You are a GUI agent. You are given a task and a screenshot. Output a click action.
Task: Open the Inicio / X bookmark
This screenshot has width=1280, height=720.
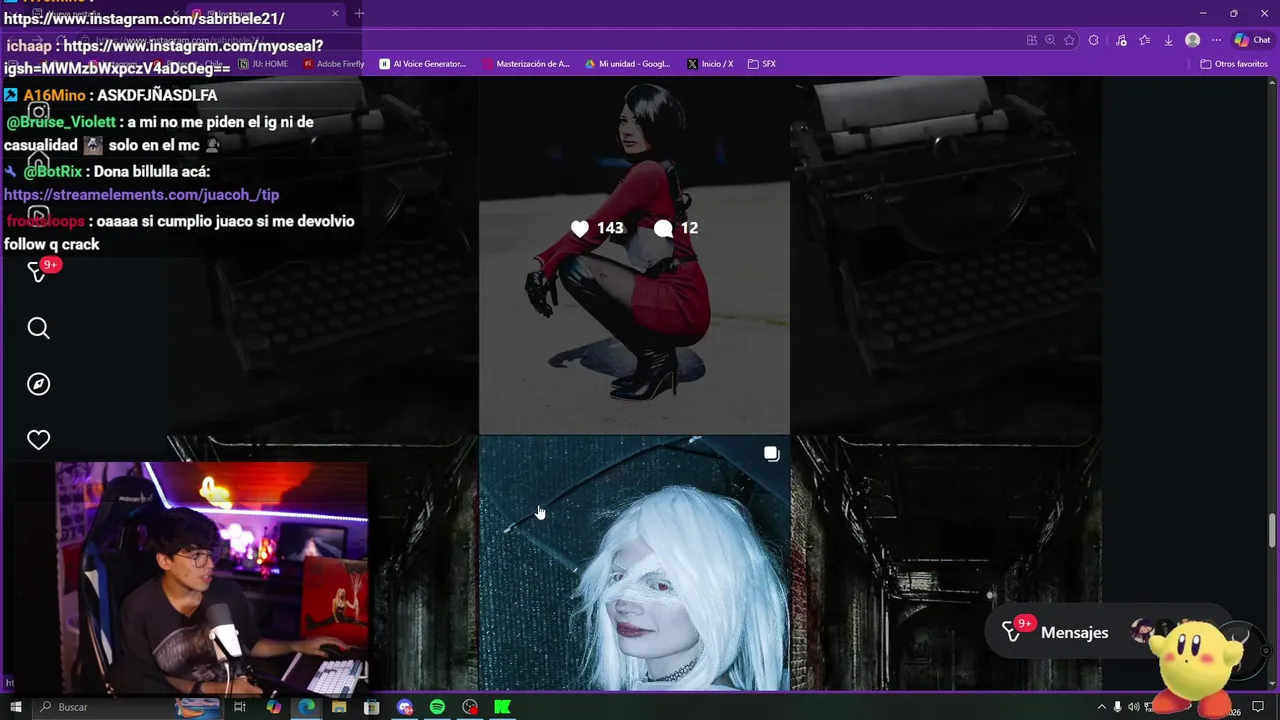tap(710, 64)
